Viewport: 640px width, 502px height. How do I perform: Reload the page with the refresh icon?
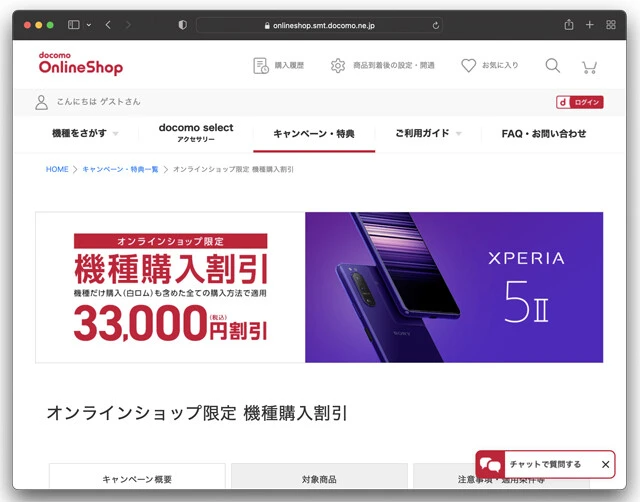click(x=436, y=25)
